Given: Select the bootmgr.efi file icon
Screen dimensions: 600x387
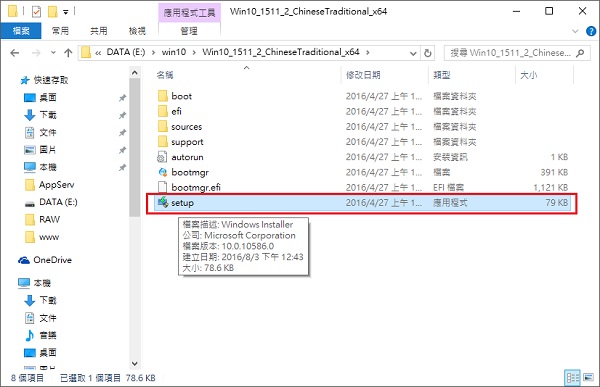Looking at the screenshot, I should pyautogui.click(x=163, y=187).
